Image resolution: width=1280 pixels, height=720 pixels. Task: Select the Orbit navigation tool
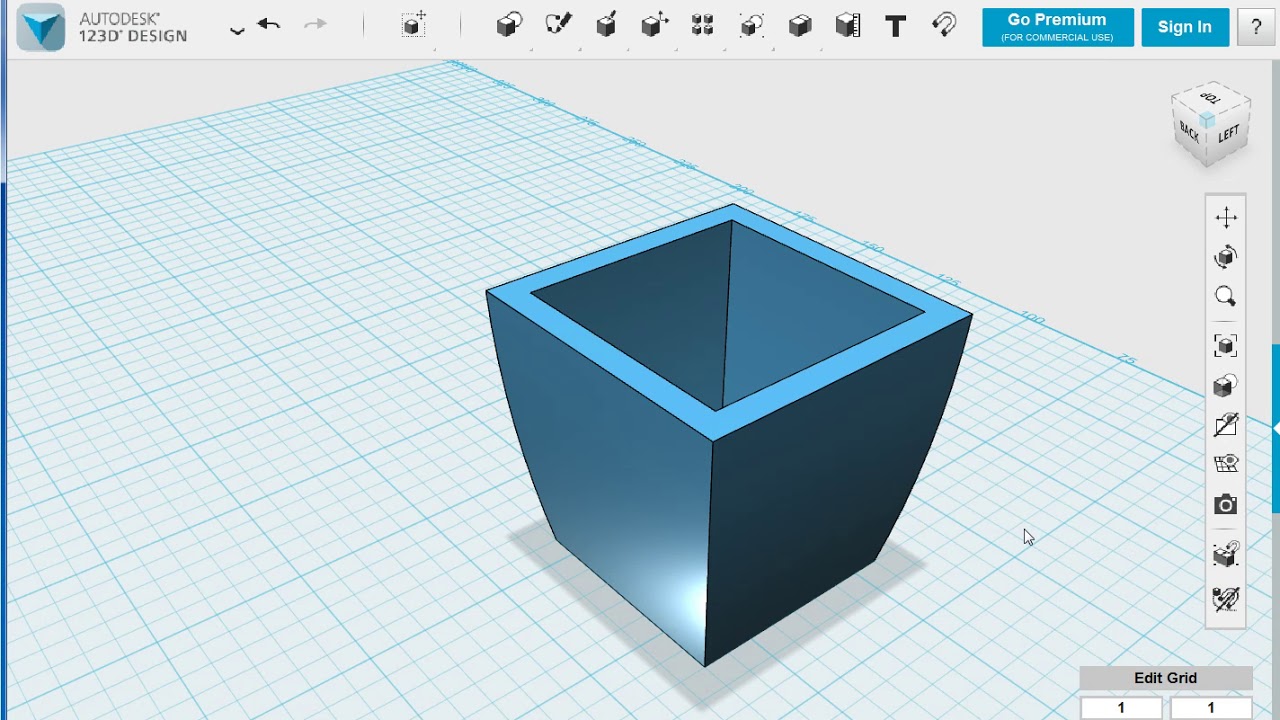point(1226,257)
